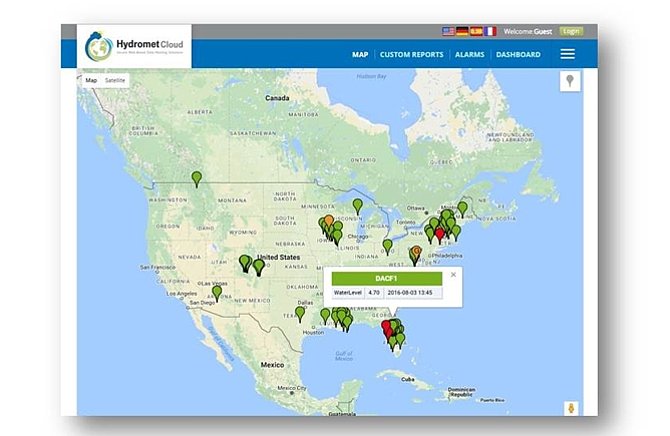
Task: Click the gray location pin control on map
Action: 570,81
